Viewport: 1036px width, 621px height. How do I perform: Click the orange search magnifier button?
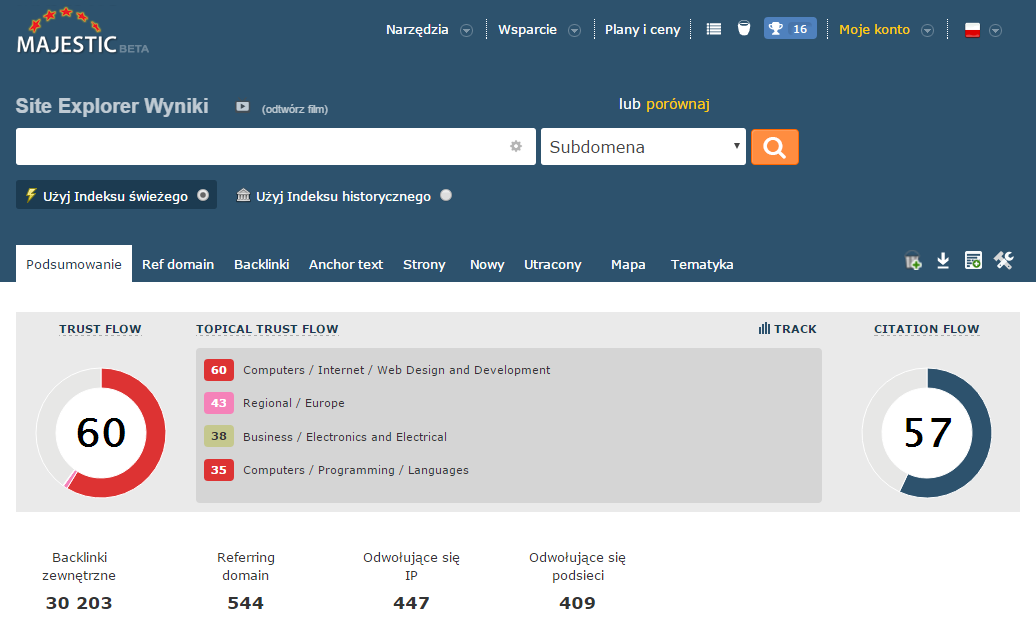(x=774, y=147)
